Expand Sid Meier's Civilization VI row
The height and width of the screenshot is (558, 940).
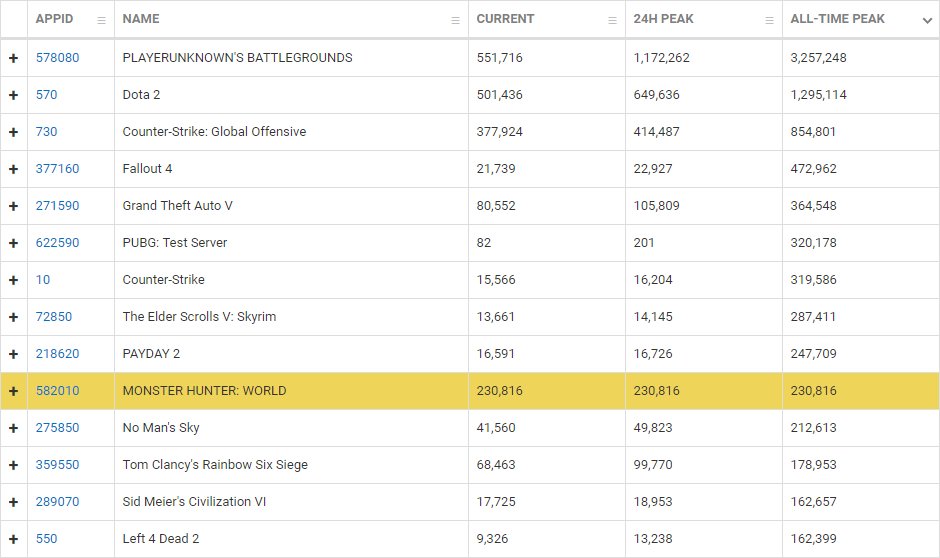[13, 502]
